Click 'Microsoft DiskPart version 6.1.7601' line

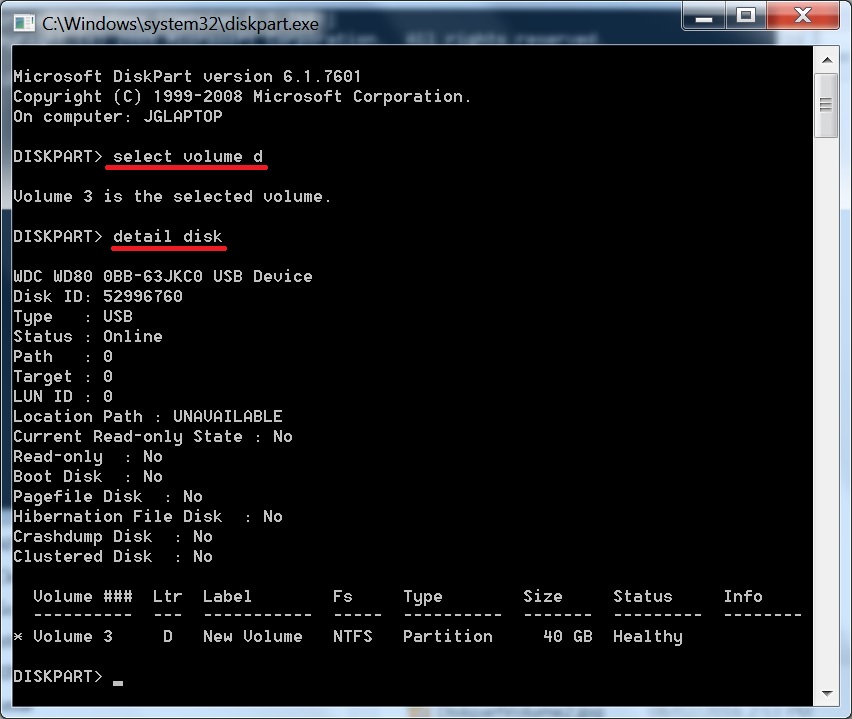click(187, 76)
